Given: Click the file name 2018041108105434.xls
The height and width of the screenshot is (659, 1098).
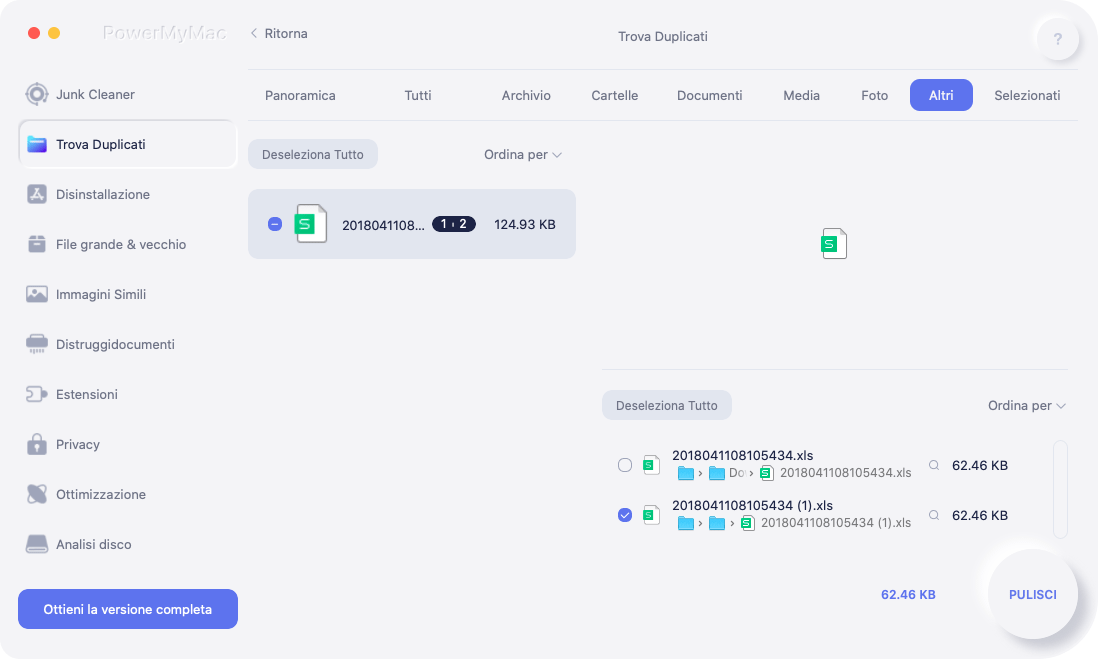Looking at the screenshot, I should pyautogui.click(x=742, y=455).
